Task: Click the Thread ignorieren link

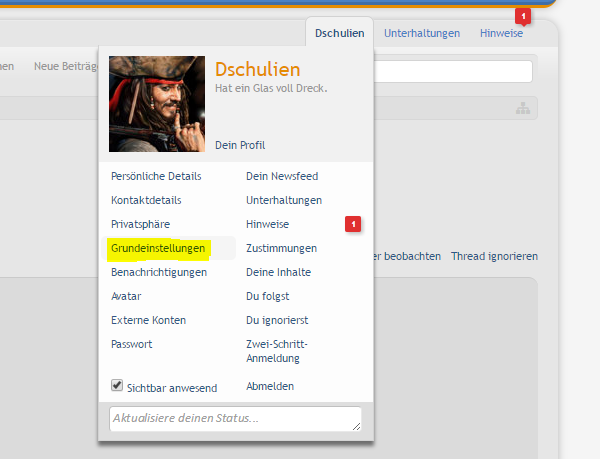Action: [x=494, y=256]
